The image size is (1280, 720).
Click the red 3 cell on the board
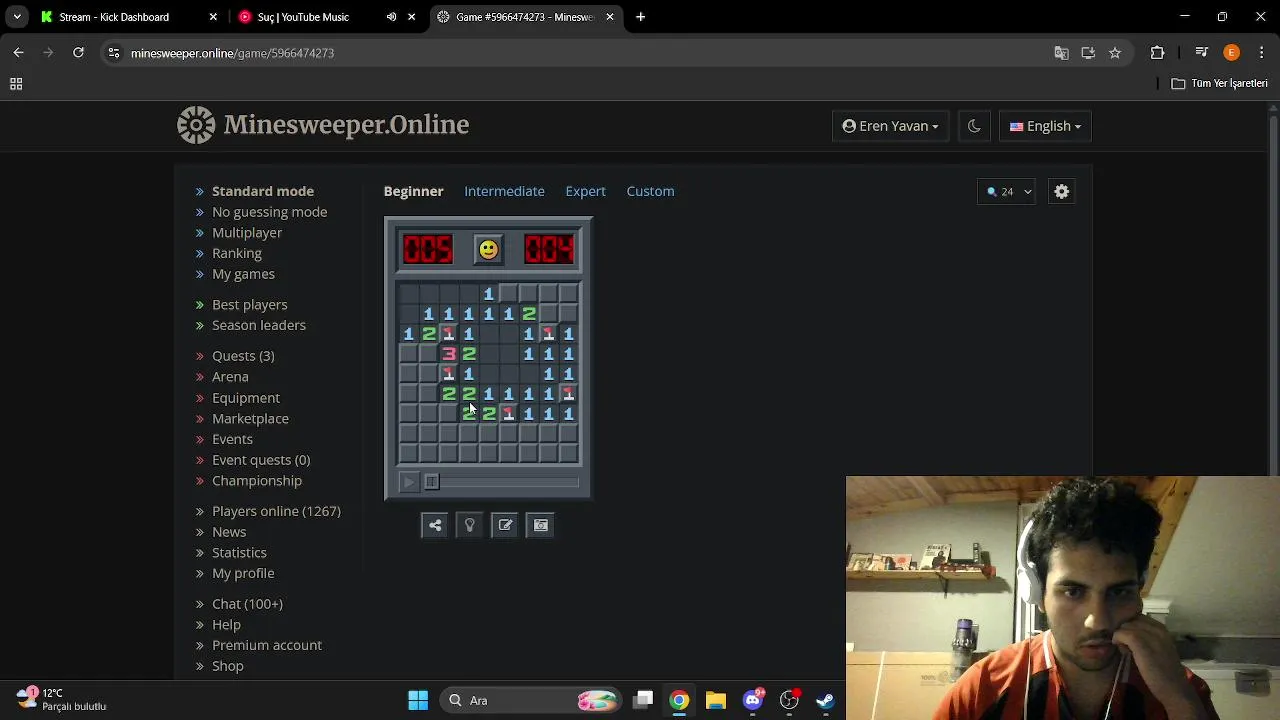pos(448,353)
